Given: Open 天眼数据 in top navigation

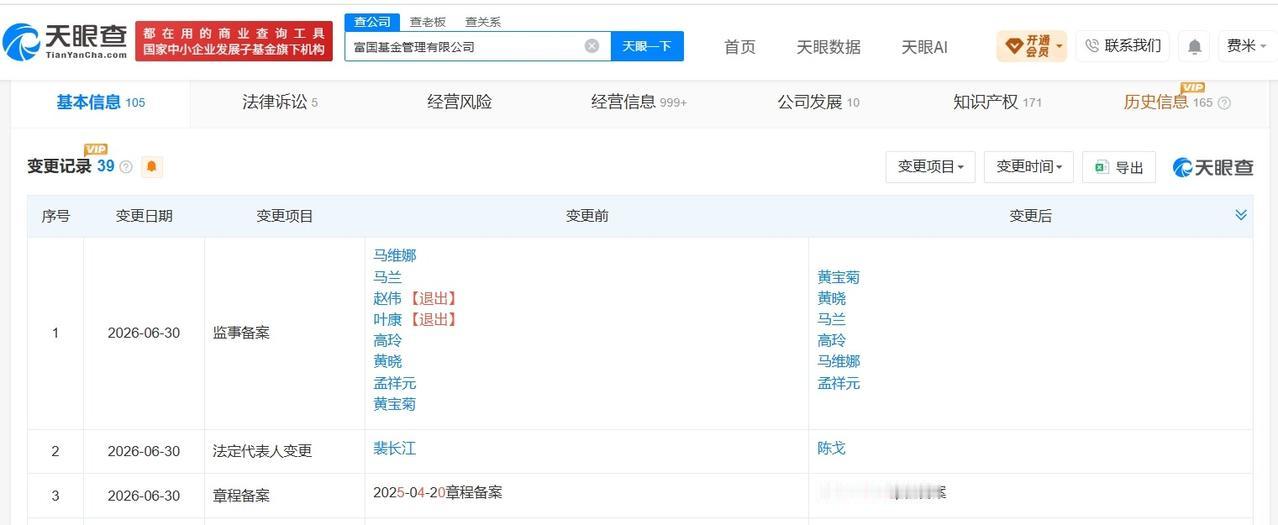Looking at the screenshot, I should (828, 47).
